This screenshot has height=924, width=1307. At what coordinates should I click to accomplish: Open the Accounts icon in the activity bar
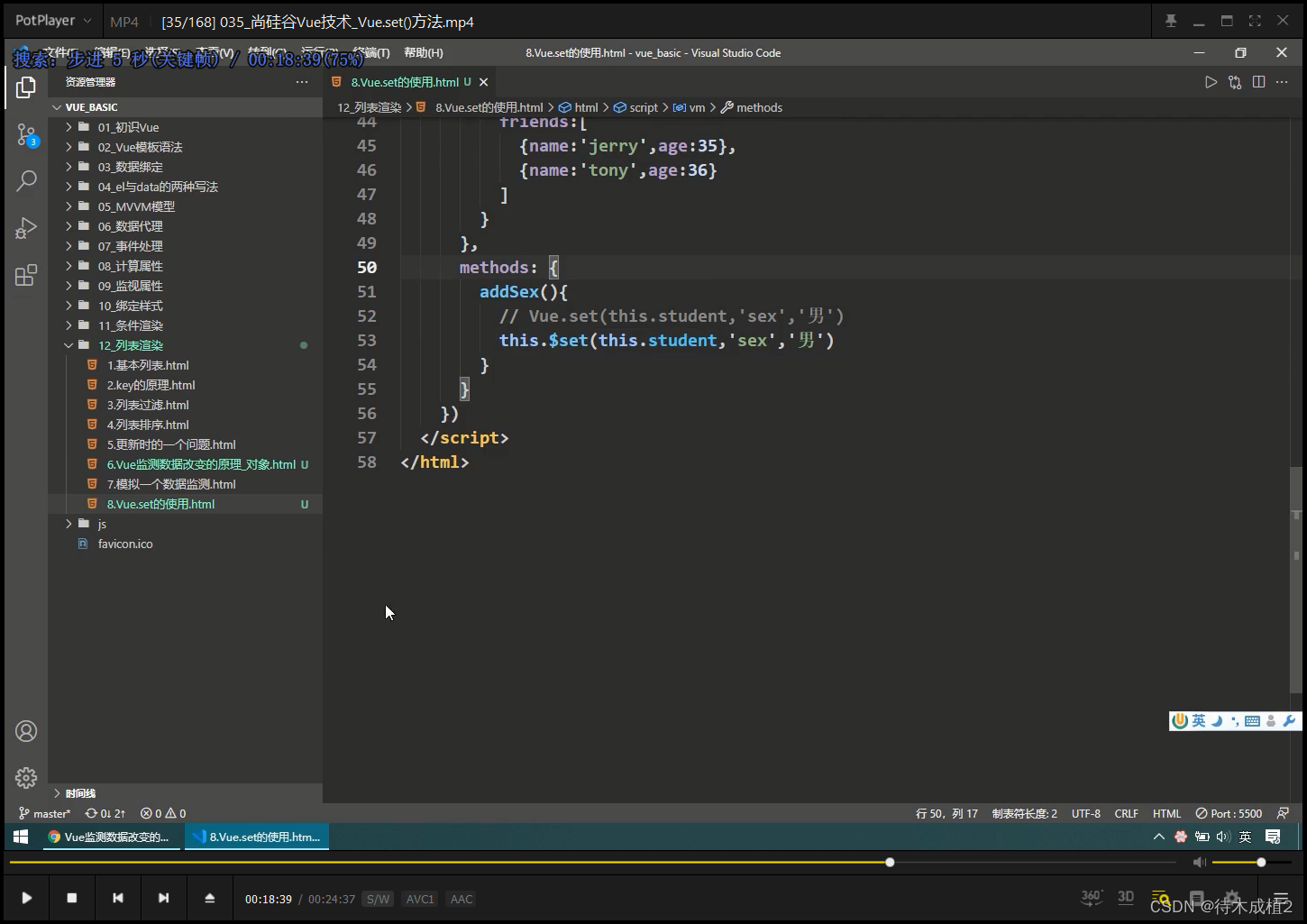coord(26,731)
